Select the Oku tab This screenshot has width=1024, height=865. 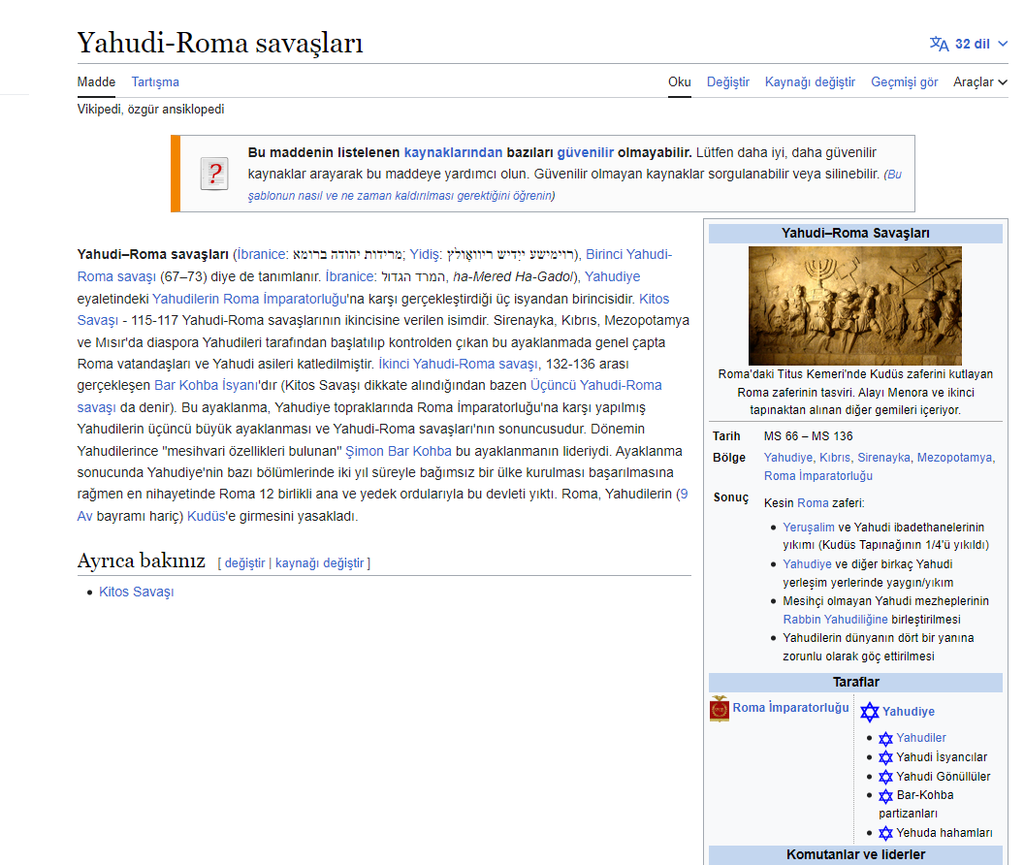(679, 82)
